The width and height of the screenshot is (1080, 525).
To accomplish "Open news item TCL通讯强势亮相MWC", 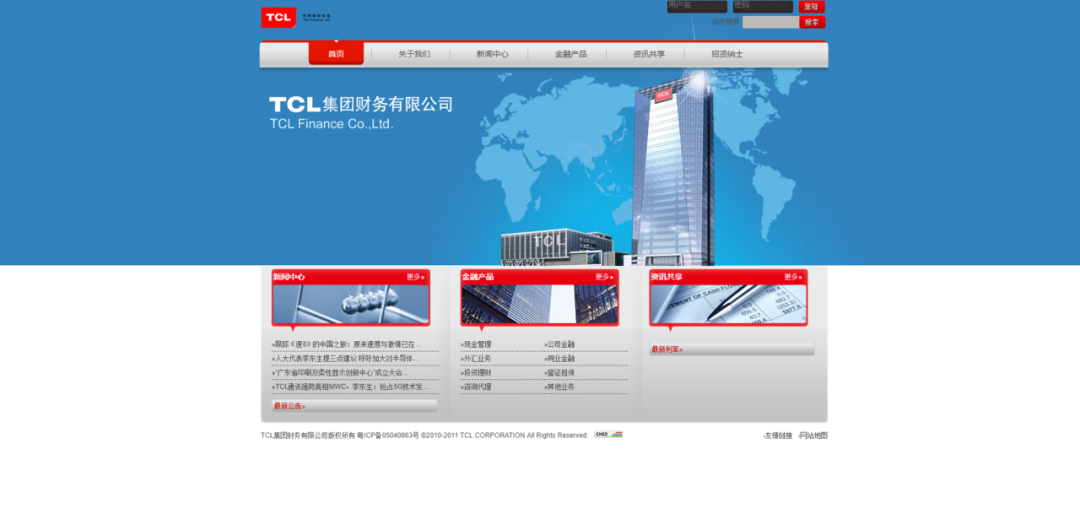I will (x=351, y=387).
